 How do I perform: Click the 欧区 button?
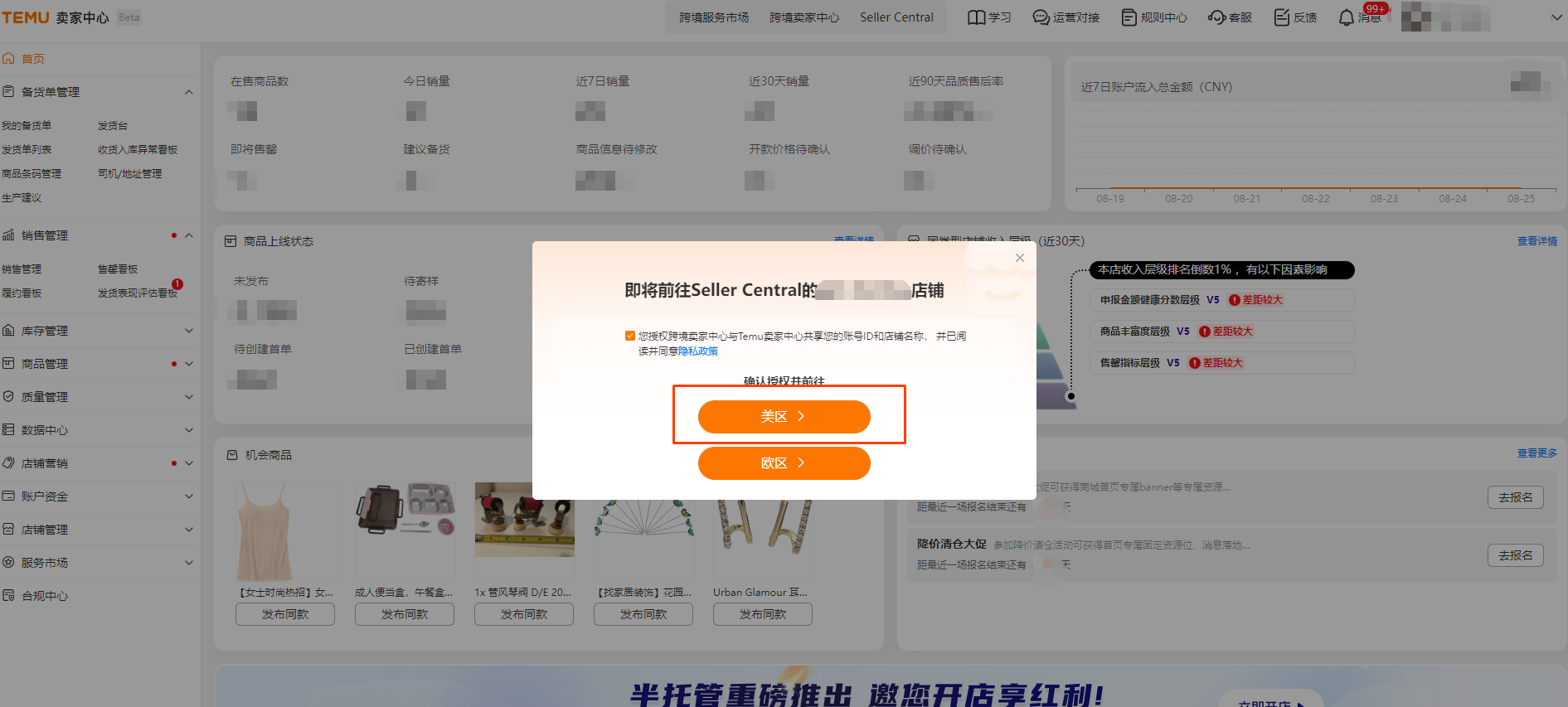pos(784,463)
